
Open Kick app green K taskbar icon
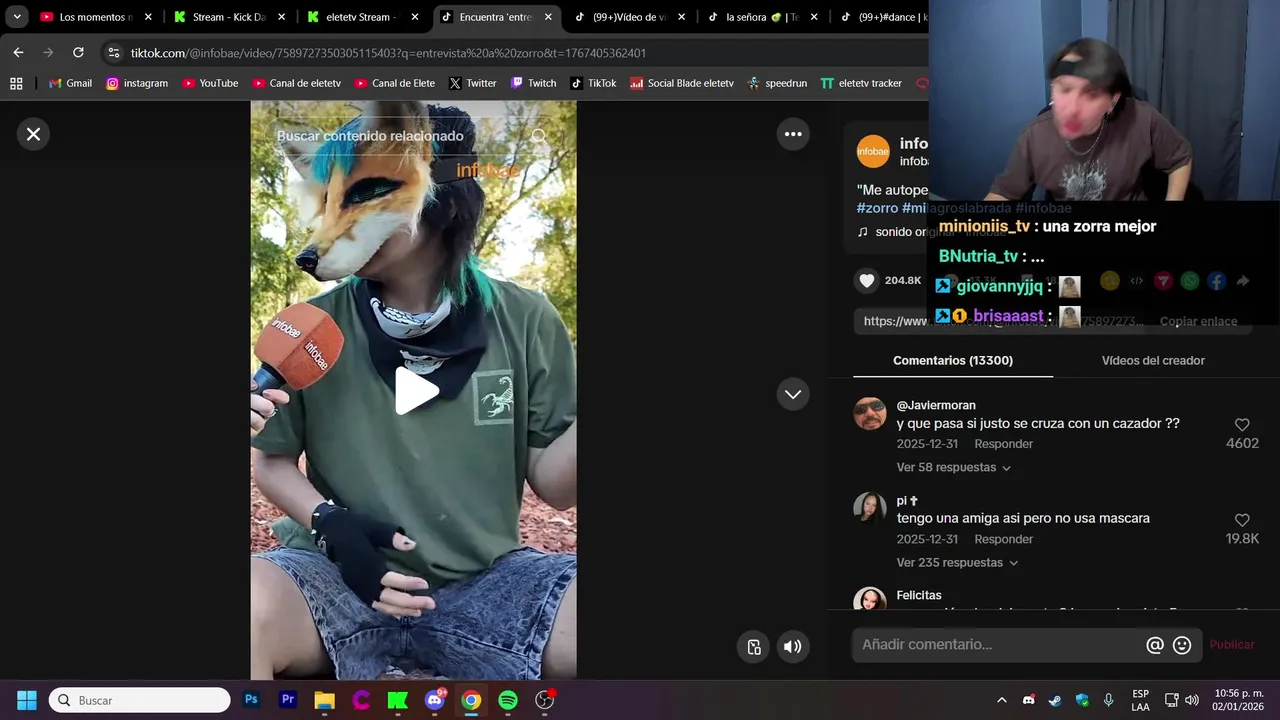click(x=397, y=700)
